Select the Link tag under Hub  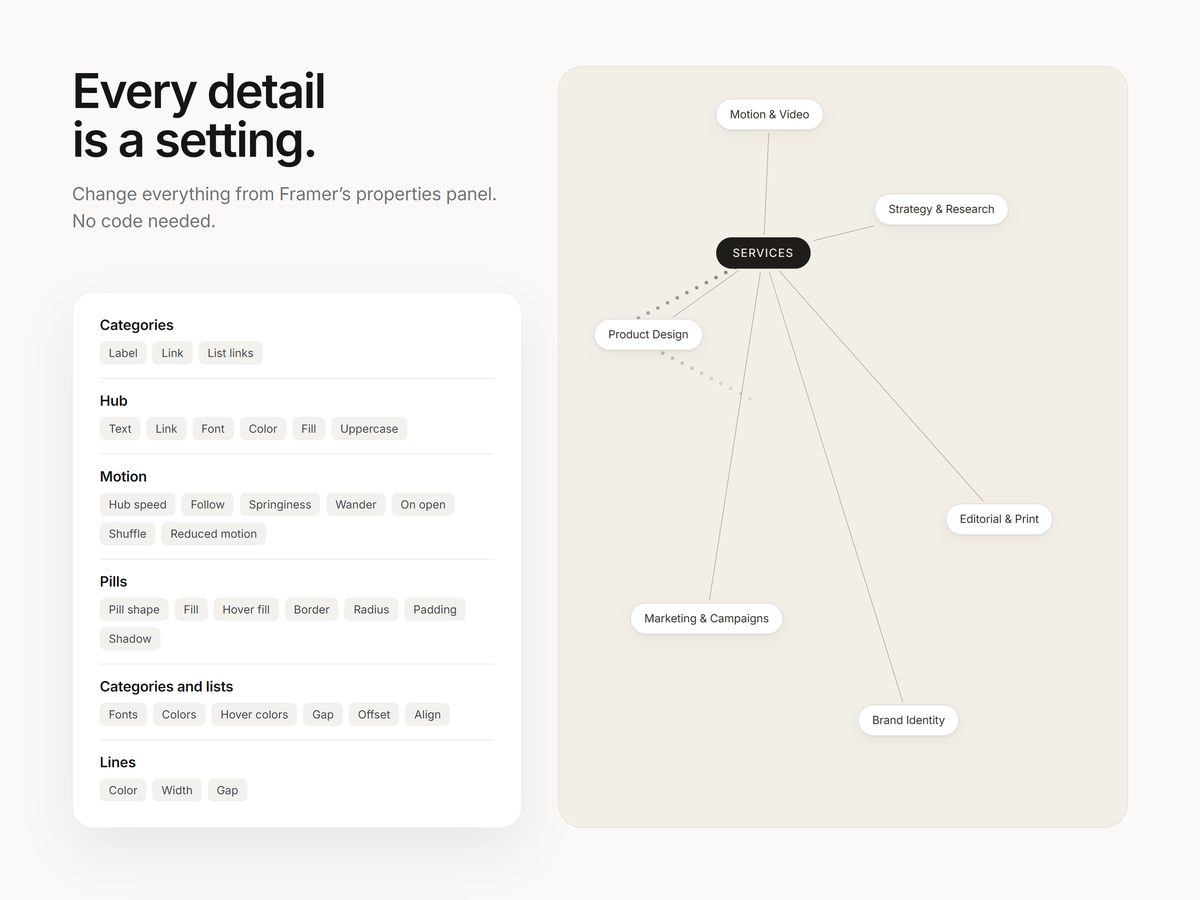pyautogui.click(x=166, y=429)
